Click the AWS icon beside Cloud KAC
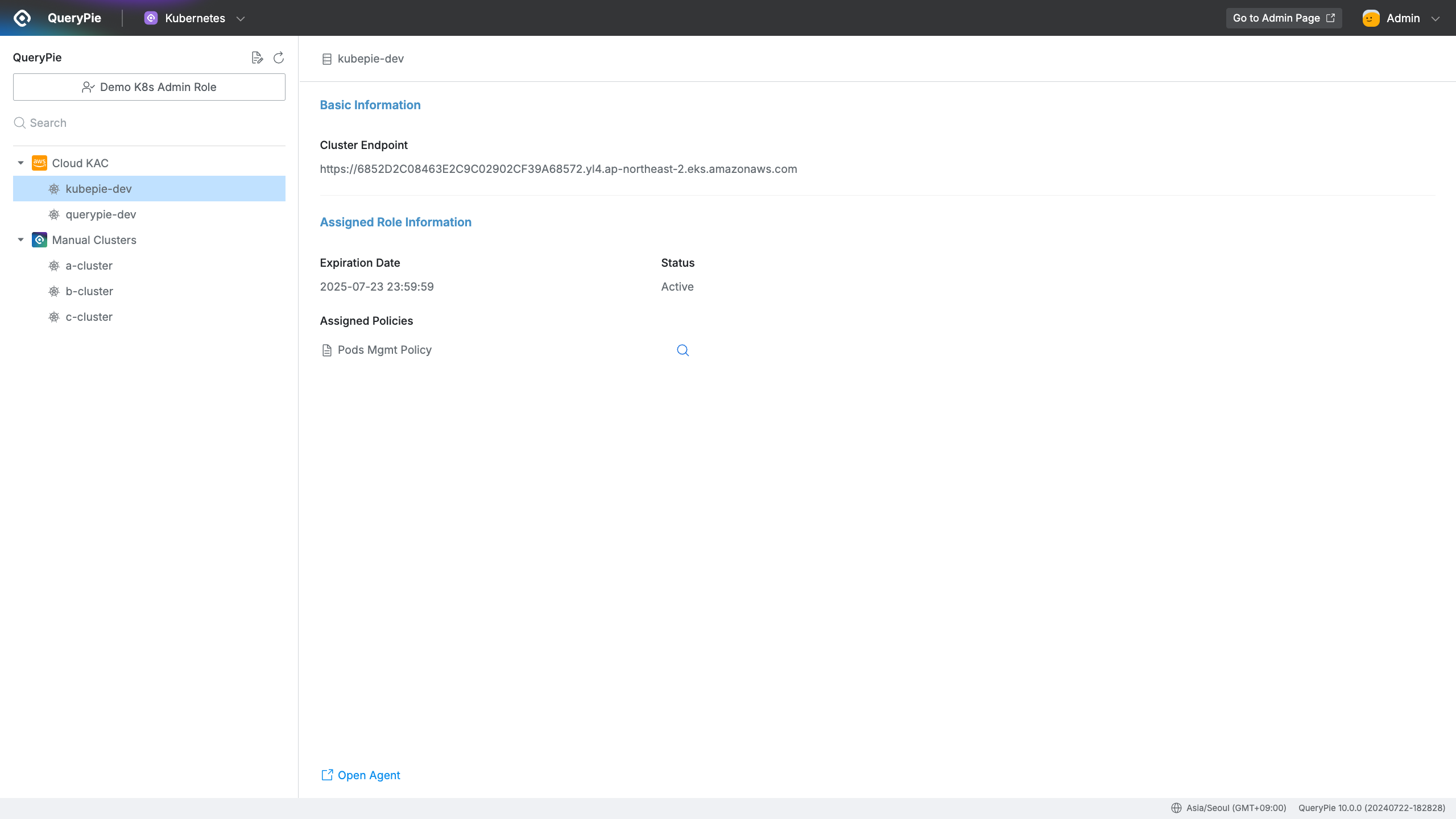This screenshot has width=1456, height=819. click(39, 163)
